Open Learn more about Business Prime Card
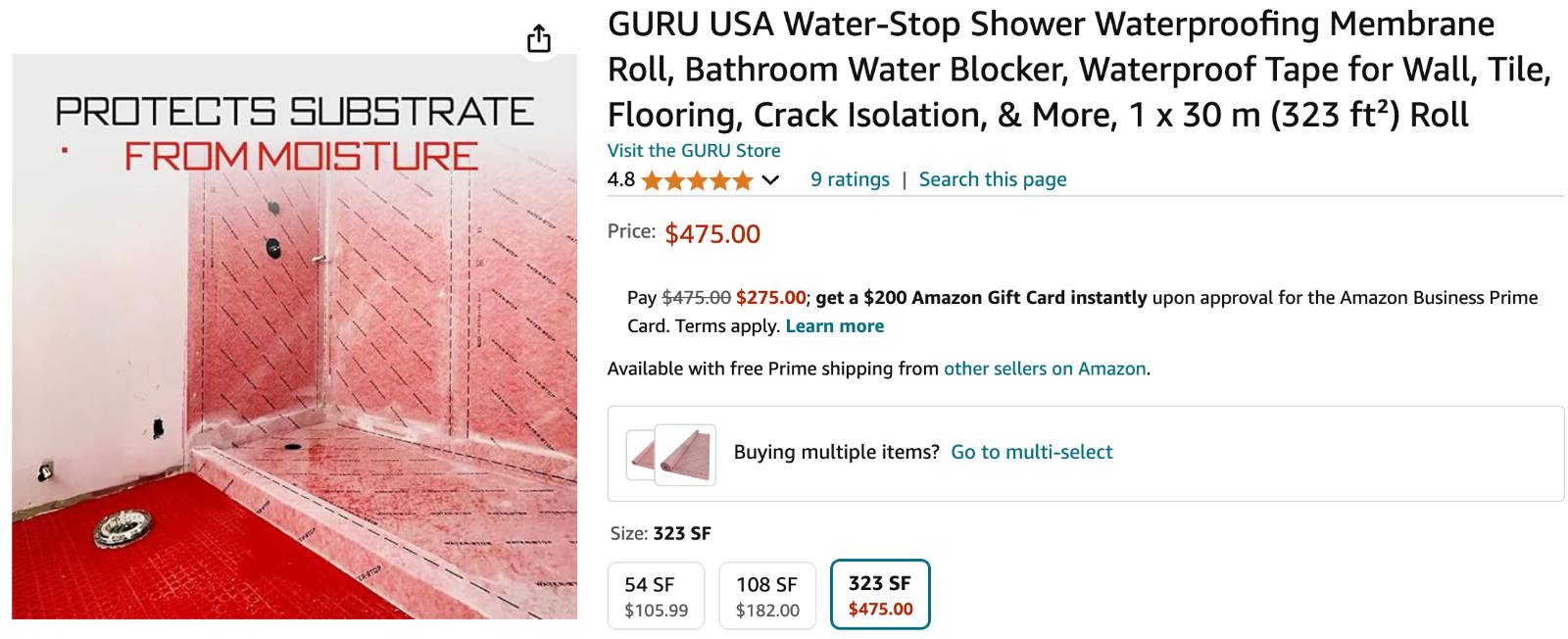1568x639 pixels. pyautogui.click(x=834, y=326)
